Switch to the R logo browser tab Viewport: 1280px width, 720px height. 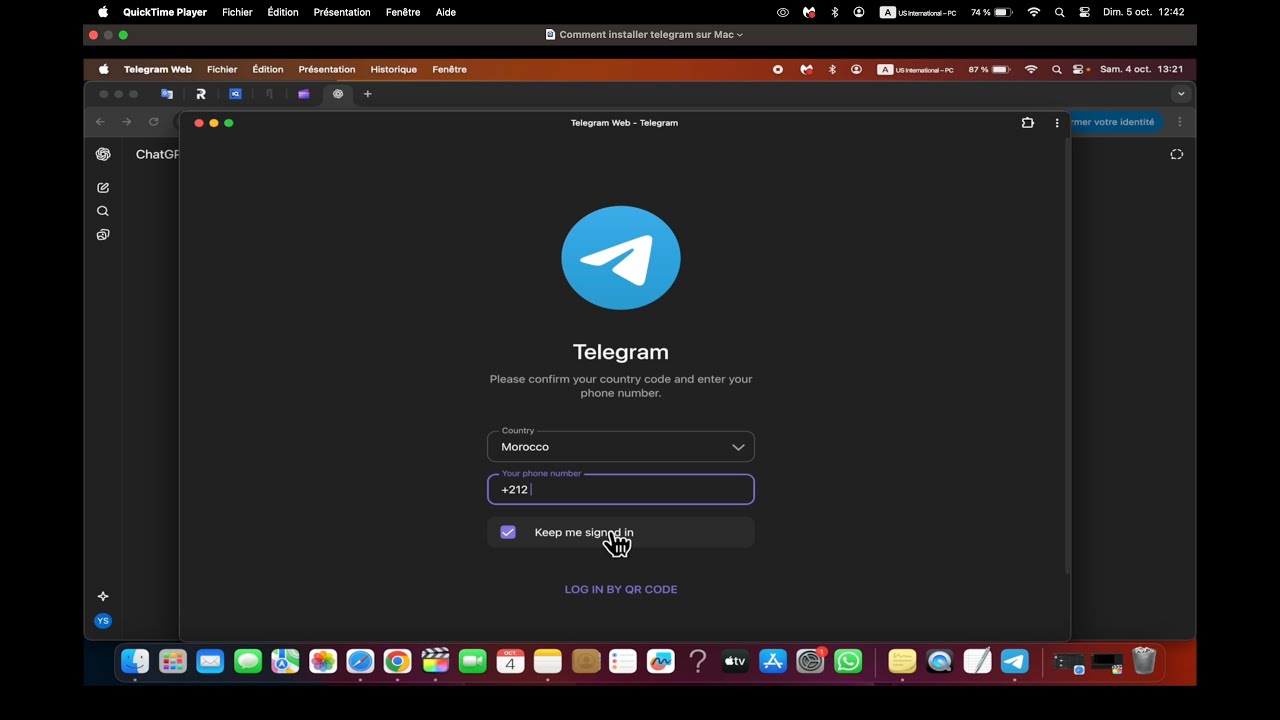tap(201, 94)
